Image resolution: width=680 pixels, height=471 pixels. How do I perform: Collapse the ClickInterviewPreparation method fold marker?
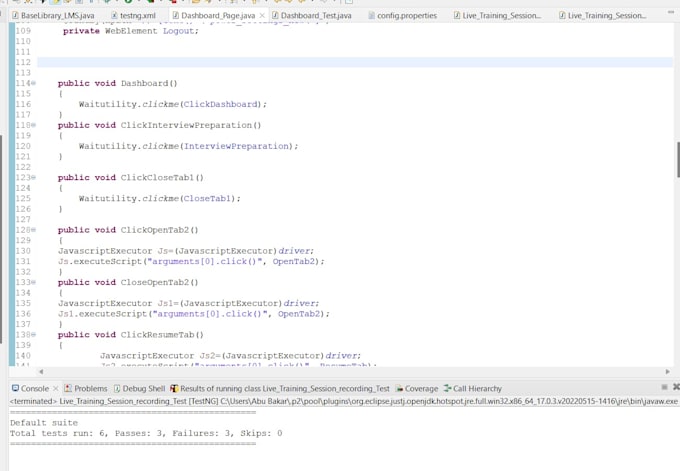click(x=33, y=125)
